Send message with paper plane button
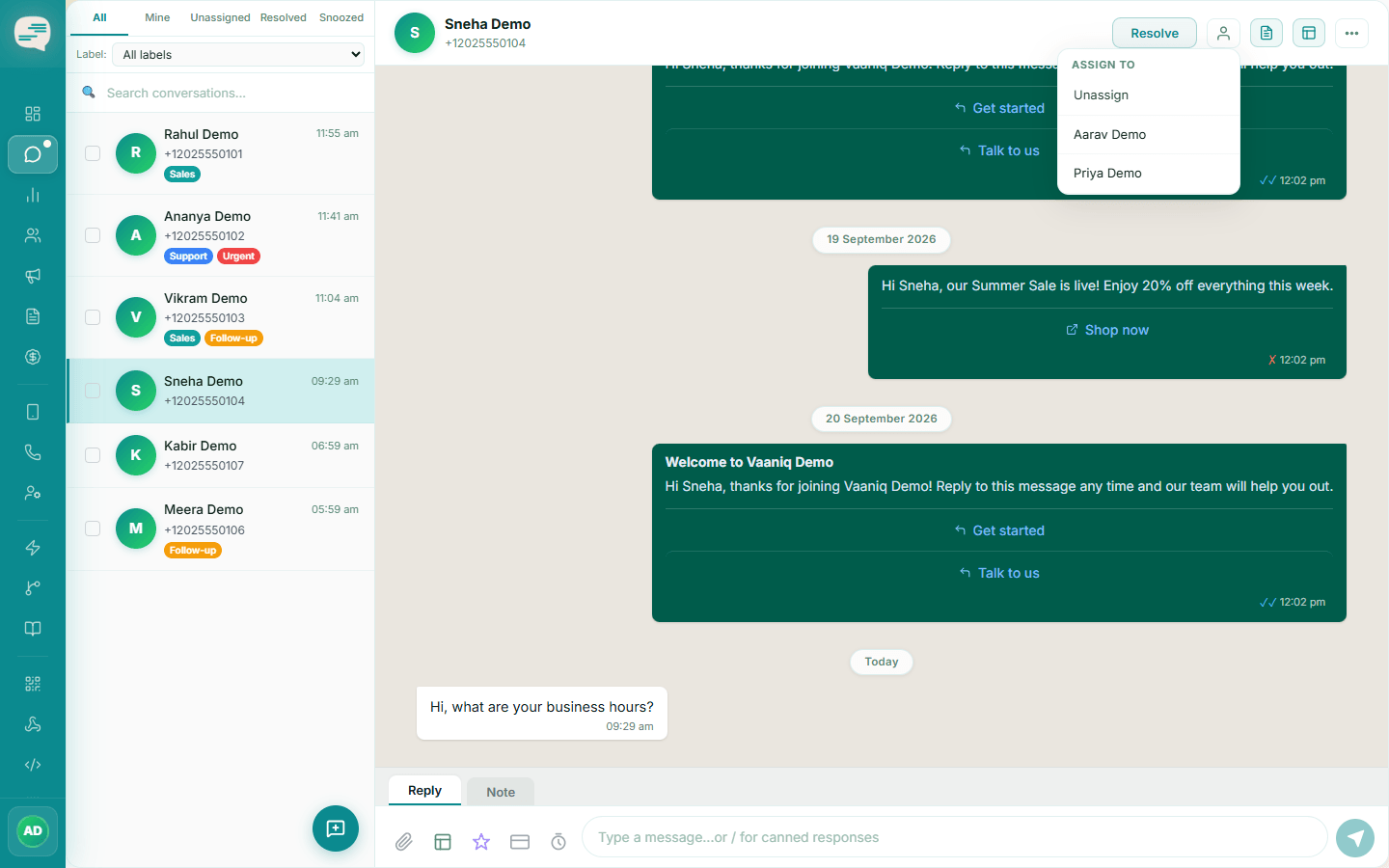The height and width of the screenshot is (868, 1389). click(x=1355, y=837)
